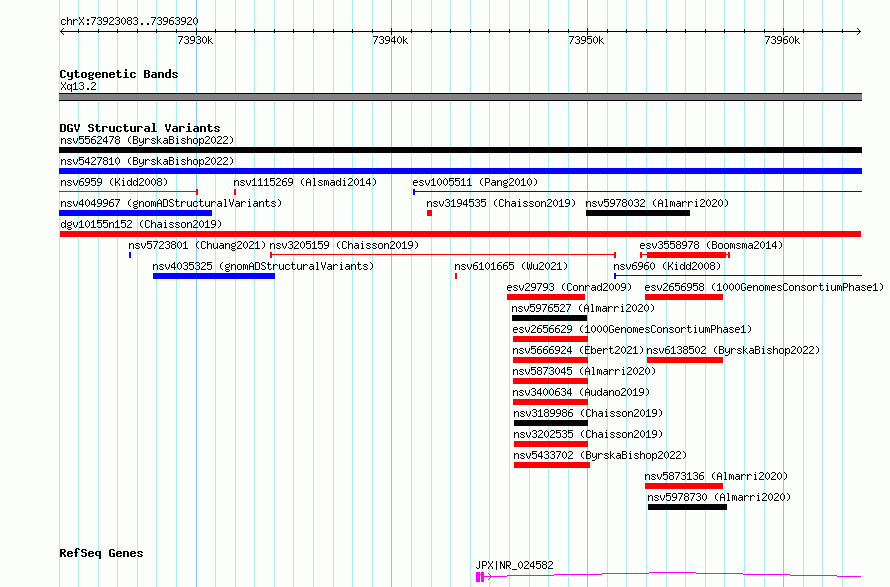Click the nsv1115269 (Alsmadi2014) label
The height and width of the screenshot is (587, 890).
click(x=305, y=182)
